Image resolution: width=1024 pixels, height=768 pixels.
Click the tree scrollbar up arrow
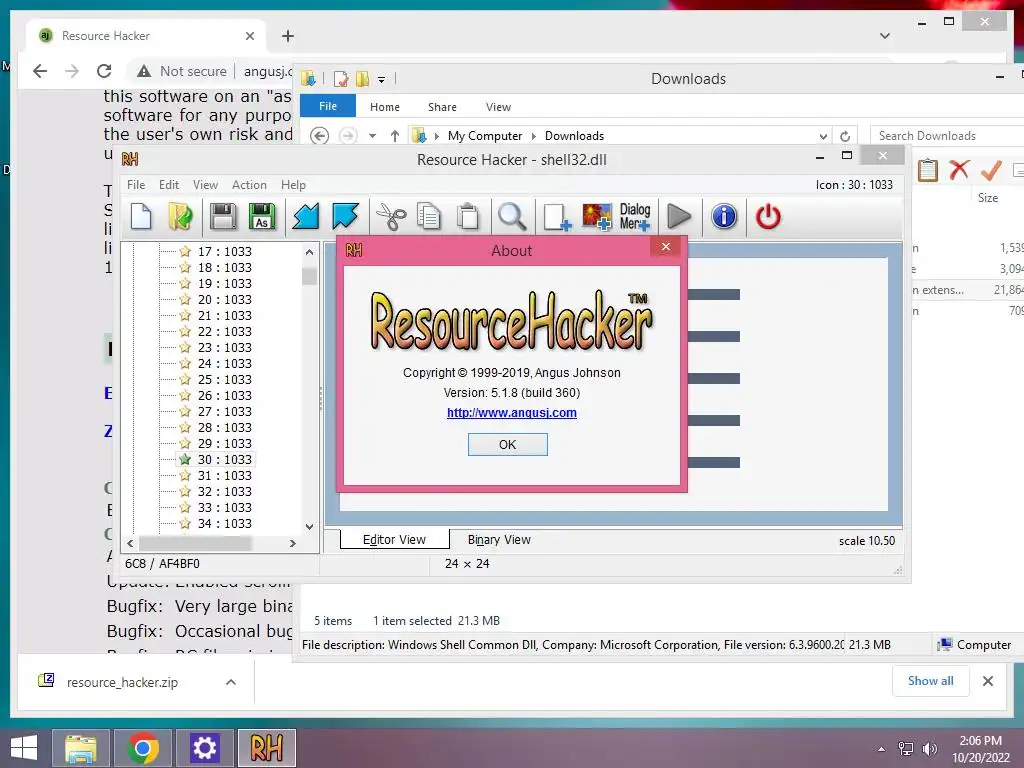click(310, 251)
